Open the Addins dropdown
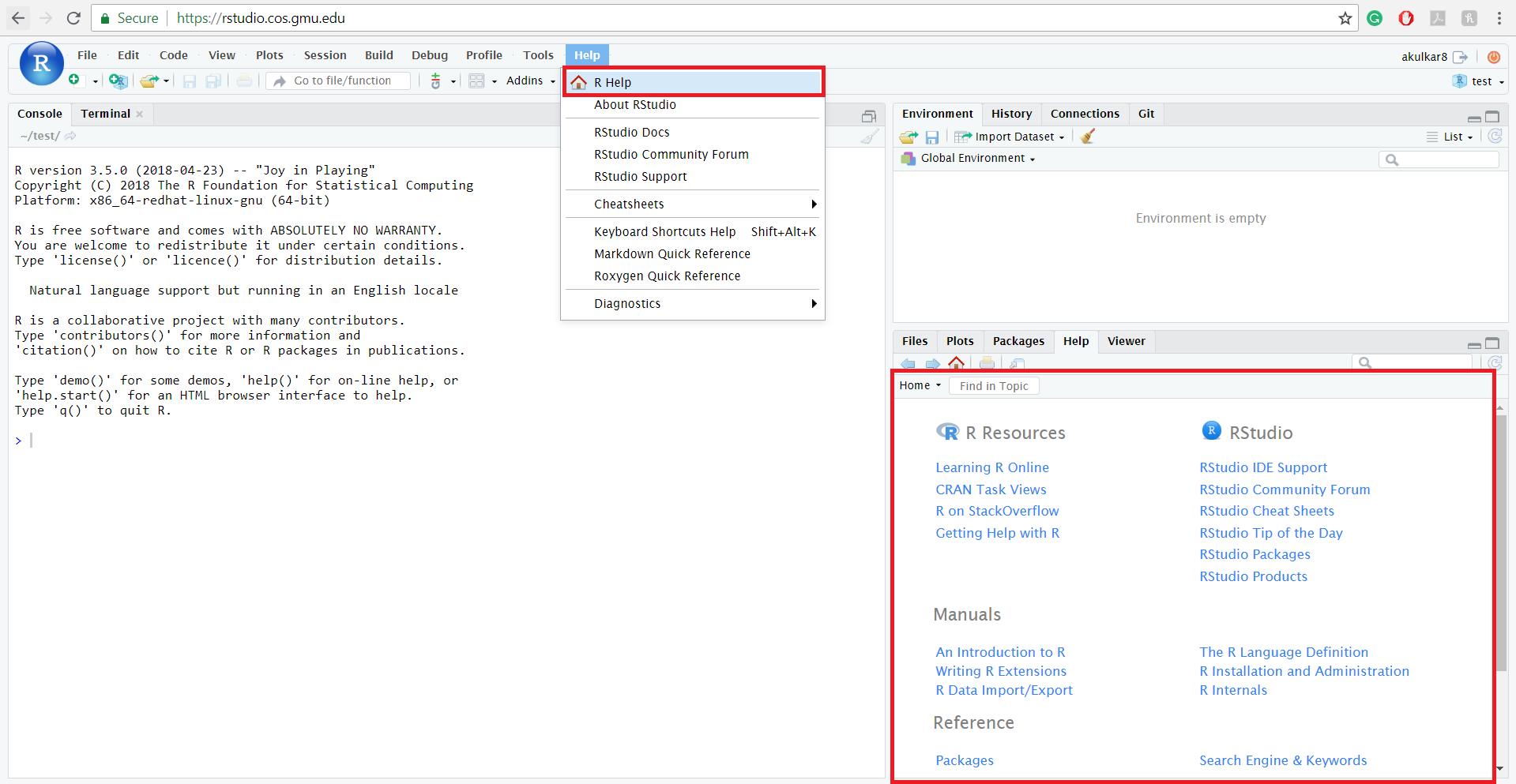 click(531, 81)
